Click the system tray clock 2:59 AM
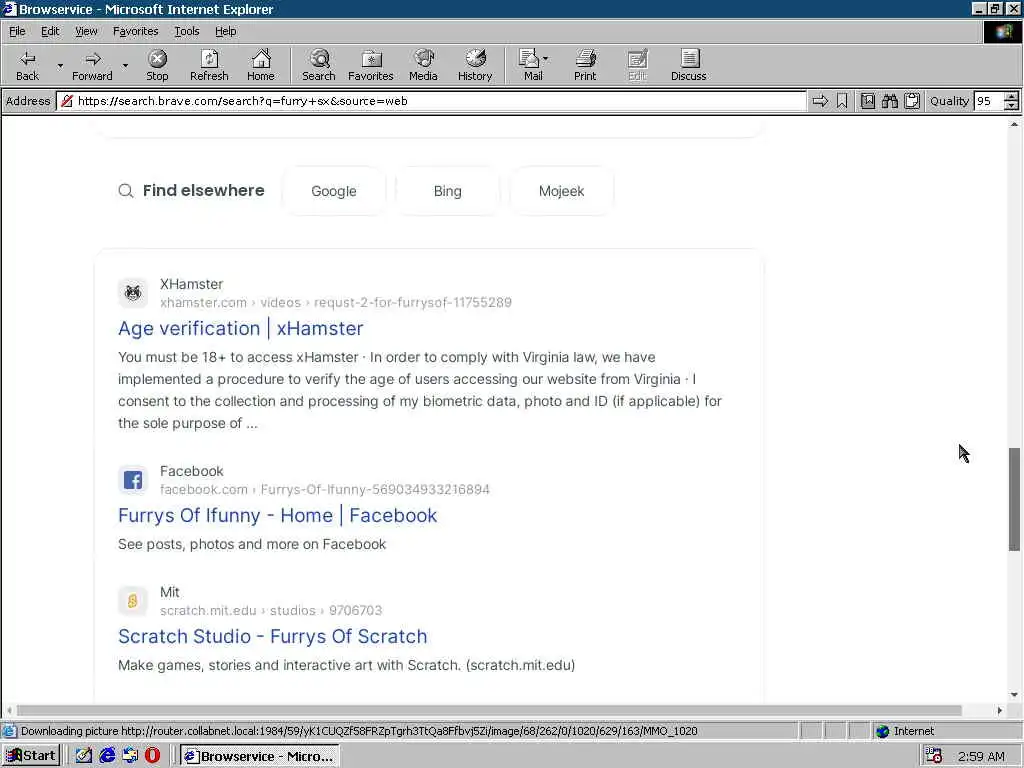This screenshot has height=768, width=1024. coord(981,756)
